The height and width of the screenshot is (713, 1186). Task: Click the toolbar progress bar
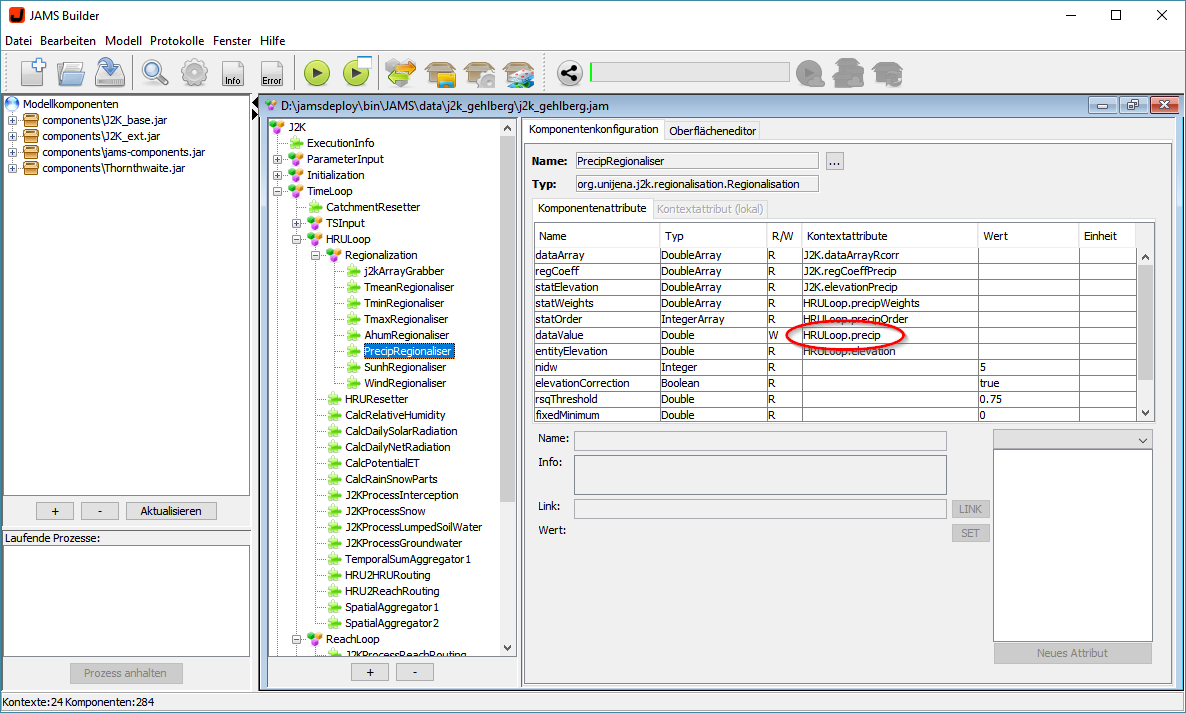pos(689,73)
